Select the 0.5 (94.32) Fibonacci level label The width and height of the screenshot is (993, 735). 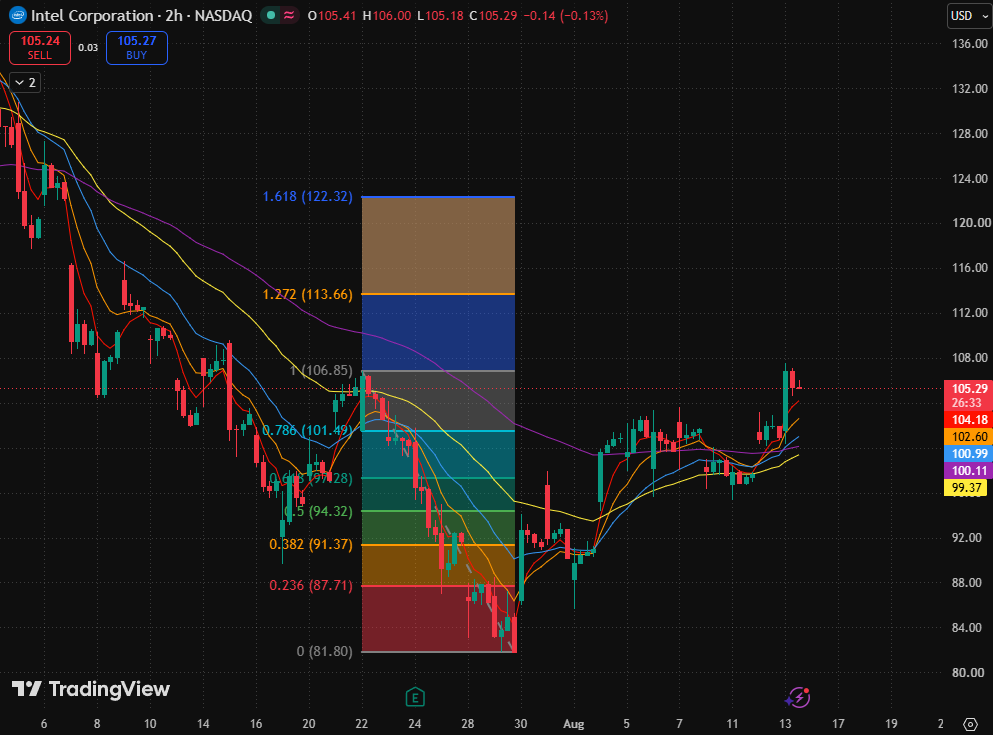[318, 511]
